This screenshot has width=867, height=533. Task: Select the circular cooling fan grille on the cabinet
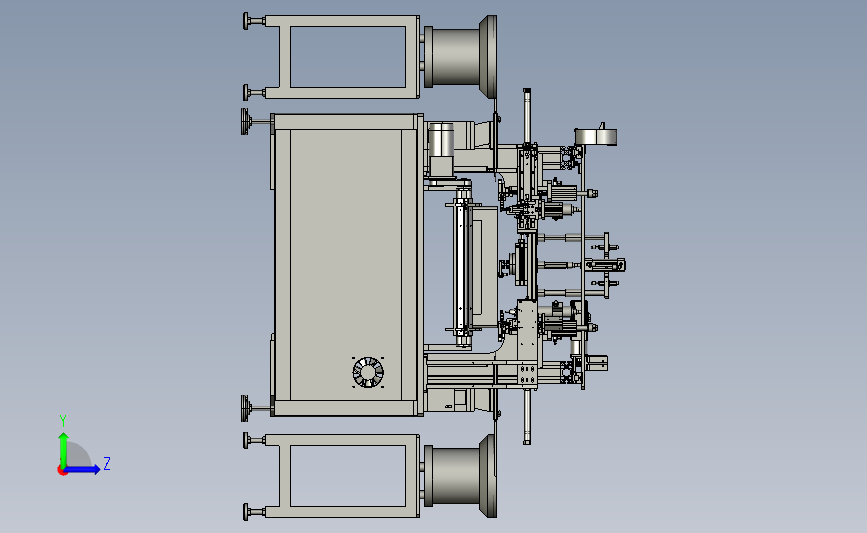[368, 372]
